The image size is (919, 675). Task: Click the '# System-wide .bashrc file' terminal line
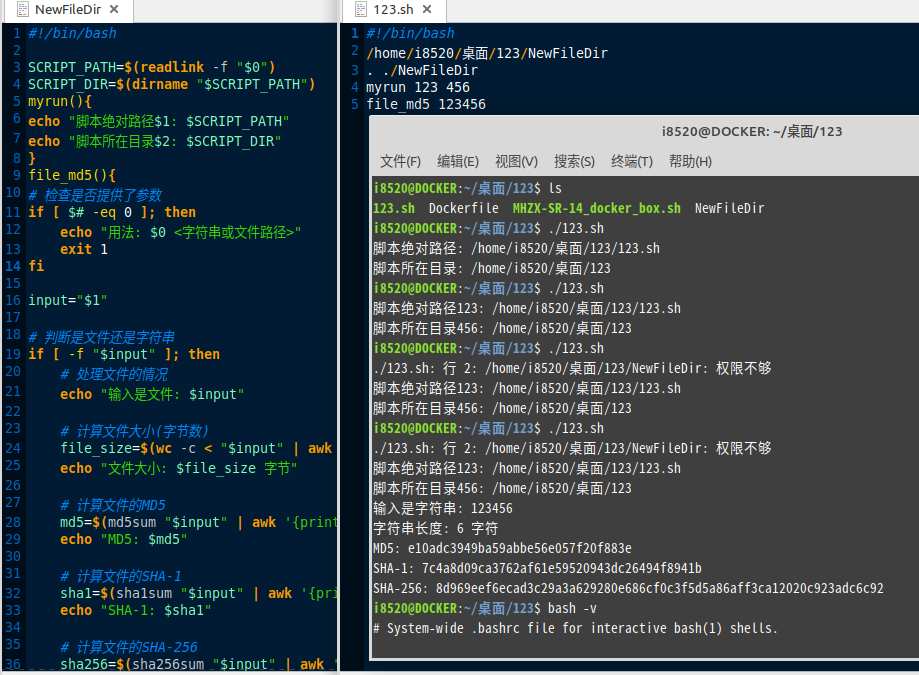click(x=576, y=628)
